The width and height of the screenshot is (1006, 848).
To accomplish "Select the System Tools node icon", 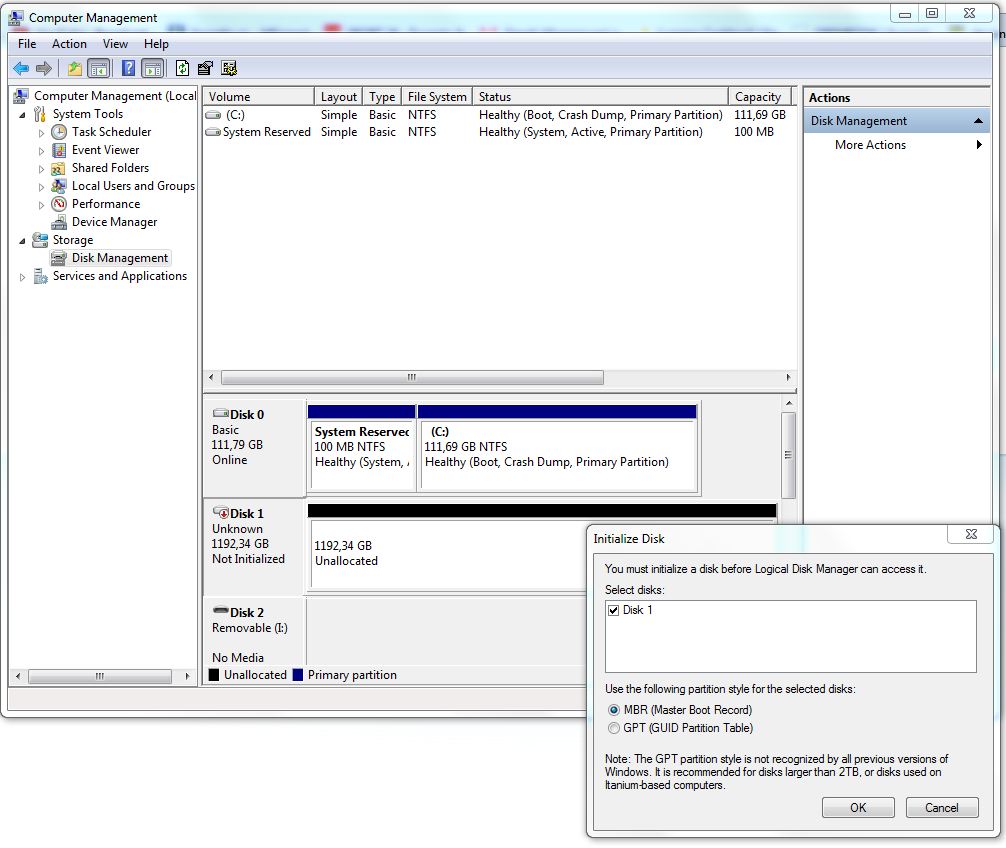I will [40, 114].
